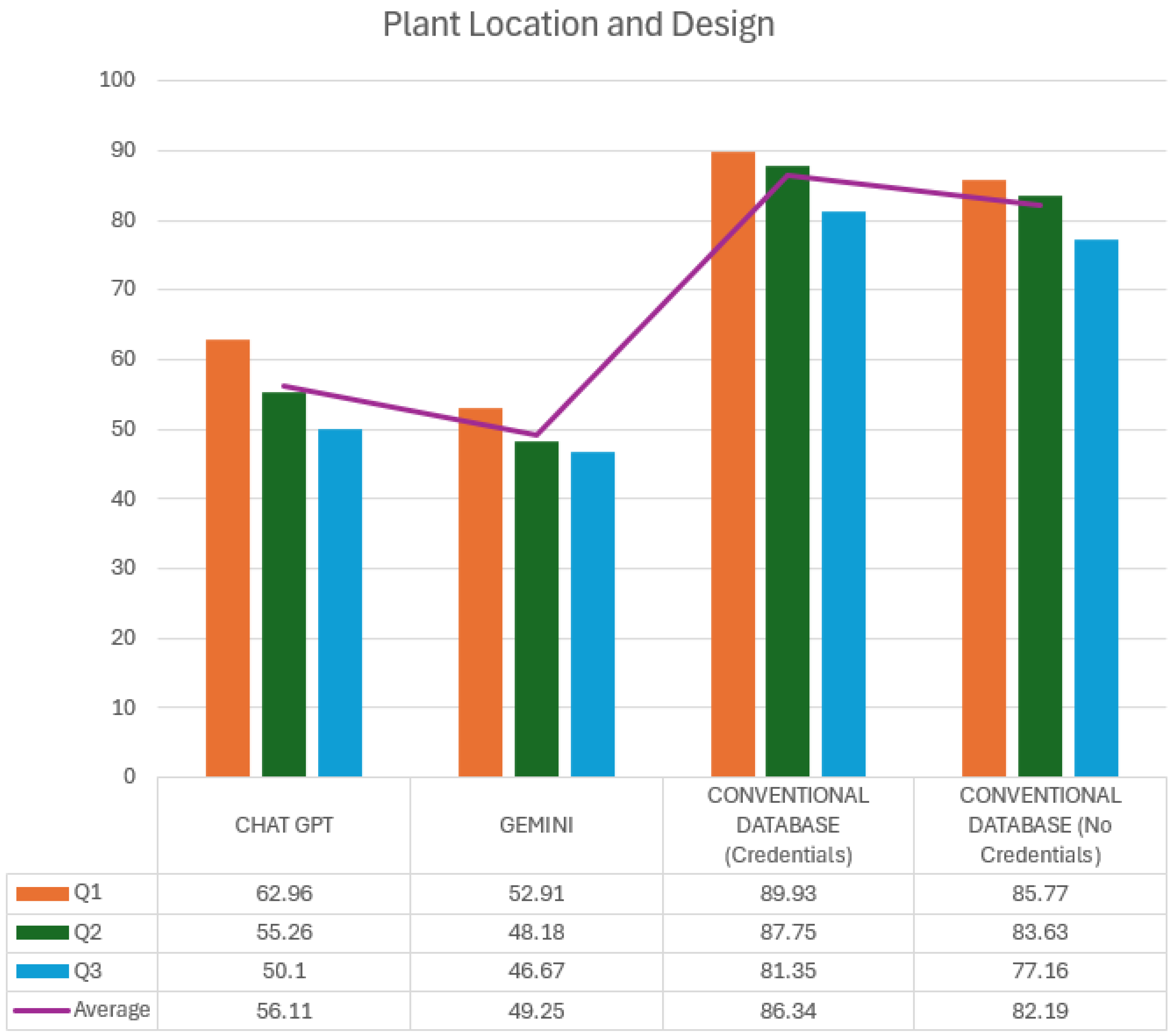Click the GEMINI category label
This screenshot has height=1036, width=1174.
pyautogui.click(x=536, y=825)
